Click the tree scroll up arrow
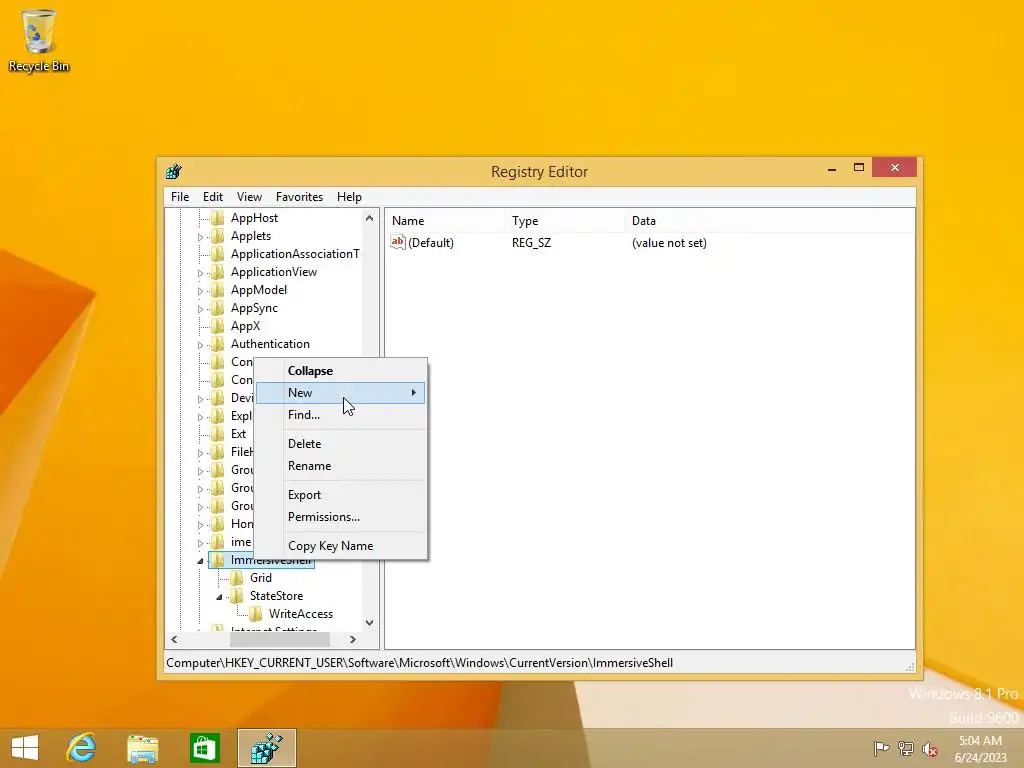 370,218
